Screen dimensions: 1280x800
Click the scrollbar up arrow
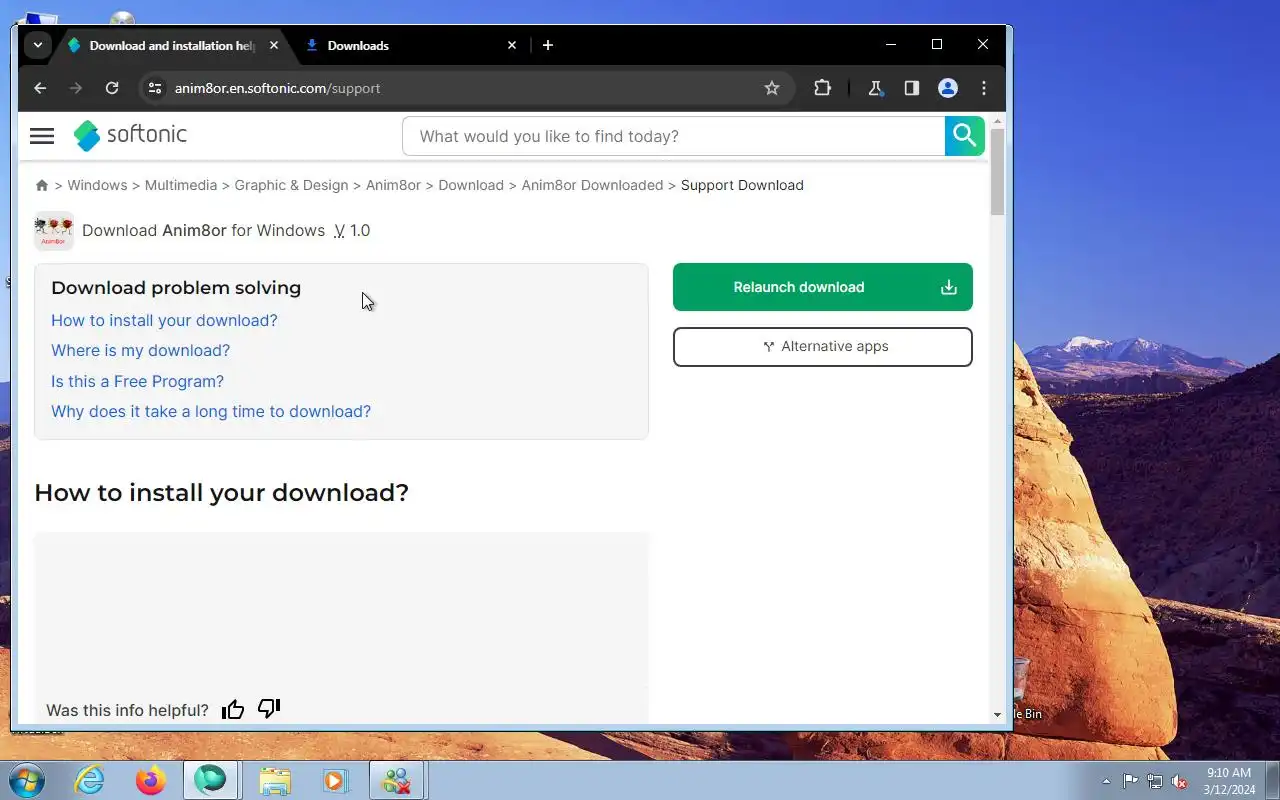pos(997,121)
